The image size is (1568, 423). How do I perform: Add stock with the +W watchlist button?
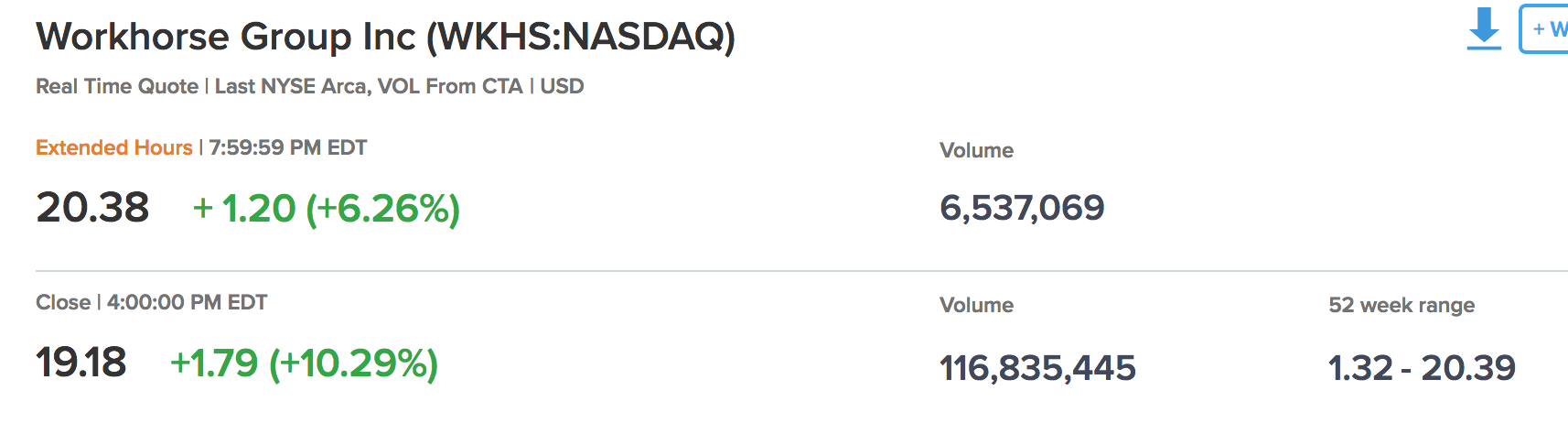[x=1544, y=29]
